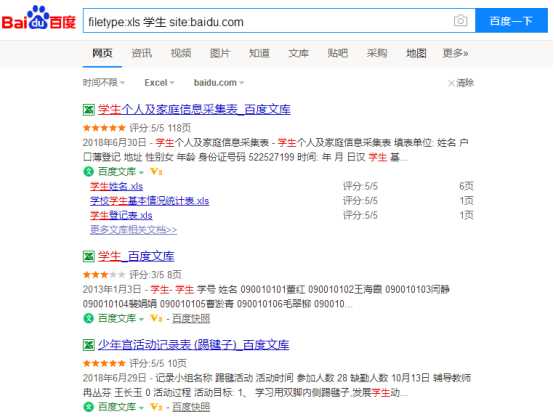
Task: Click five-star rating of 少年宫 result
Action: pyautogui.click(x=104, y=363)
